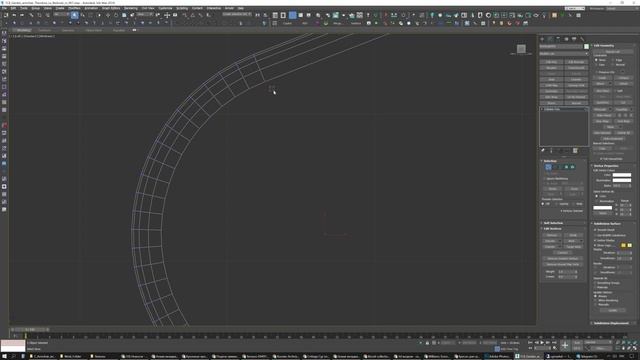Screen dimensions: 640x360
Task: Switch to Utilities command panel tab
Action: 582,39
